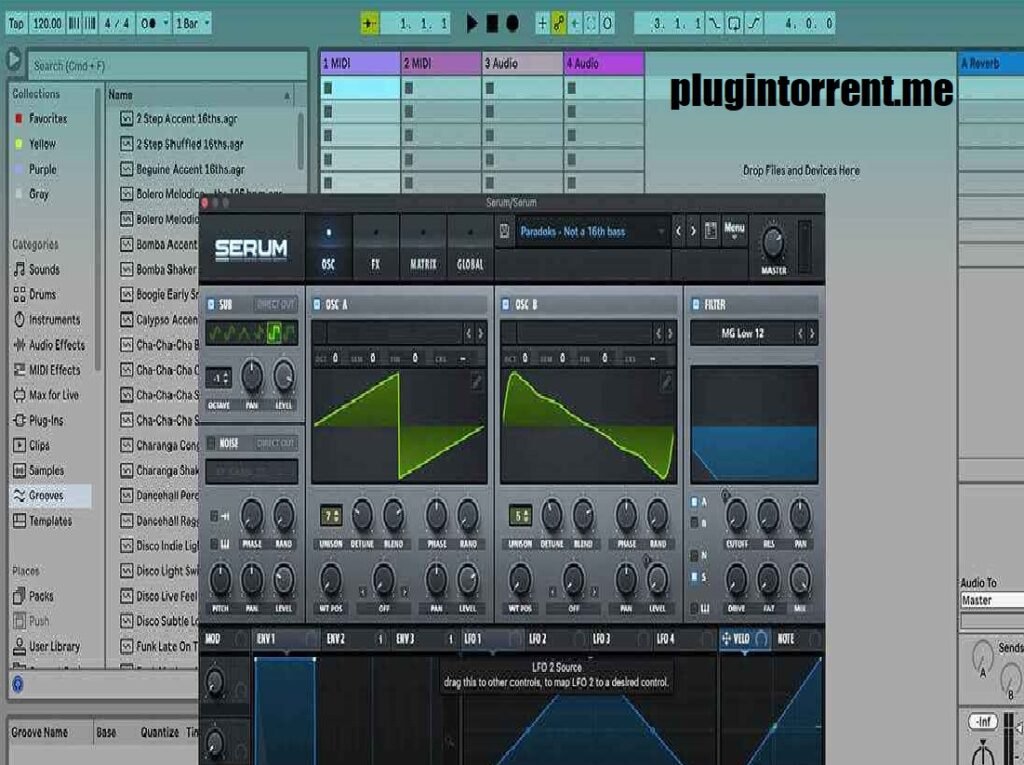Image resolution: width=1024 pixels, height=765 pixels.
Task: Switch to Serum MATRIX tab
Action: [423, 248]
